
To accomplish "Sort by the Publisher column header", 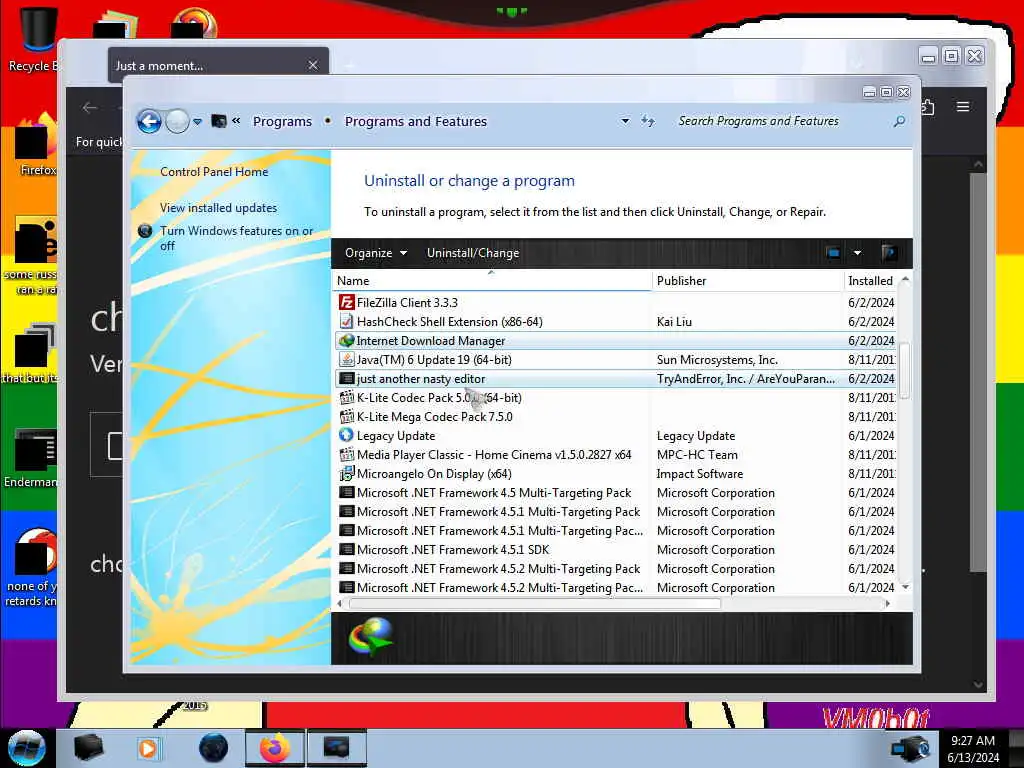I will 748,281.
